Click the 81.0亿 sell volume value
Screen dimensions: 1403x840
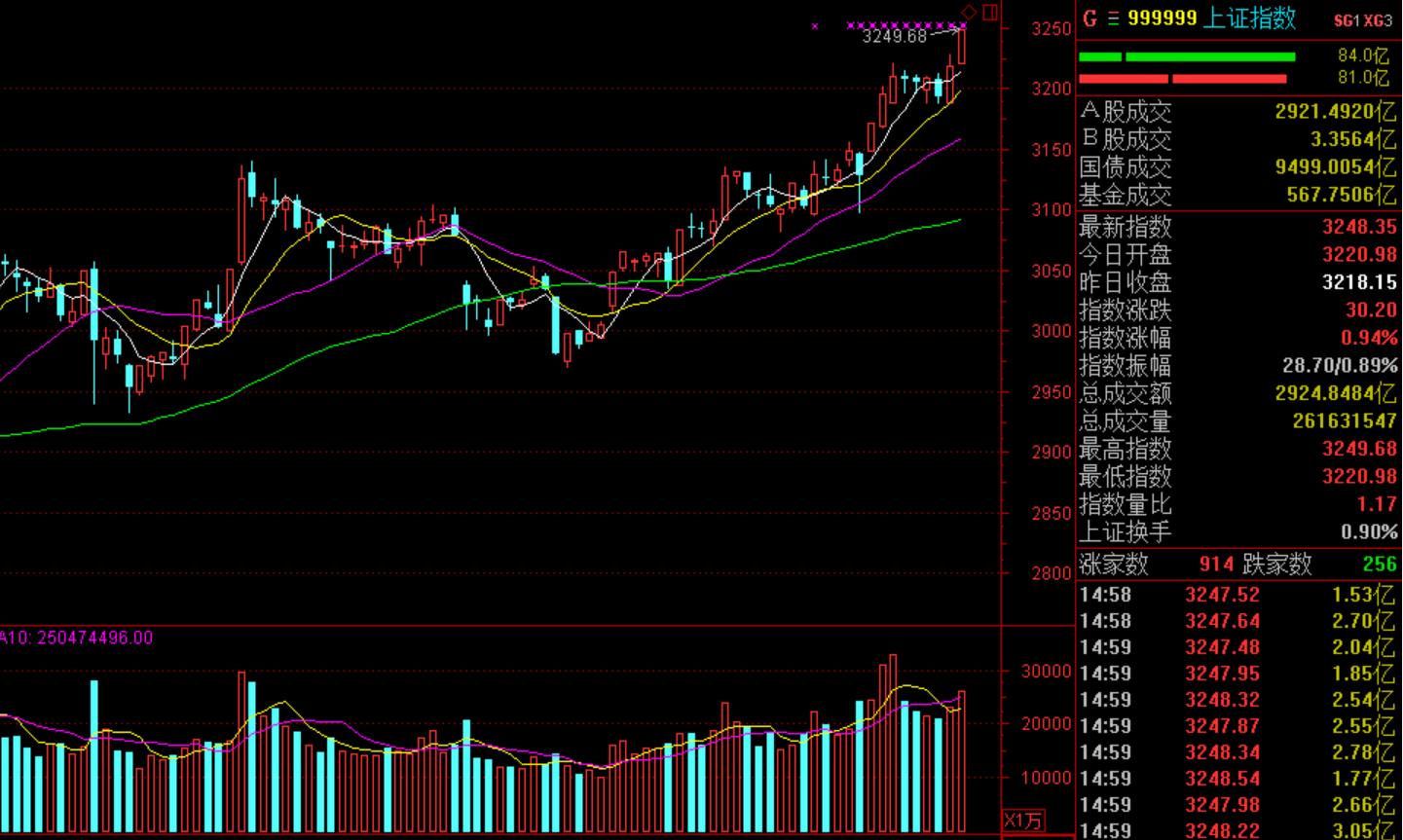tap(1363, 78)
